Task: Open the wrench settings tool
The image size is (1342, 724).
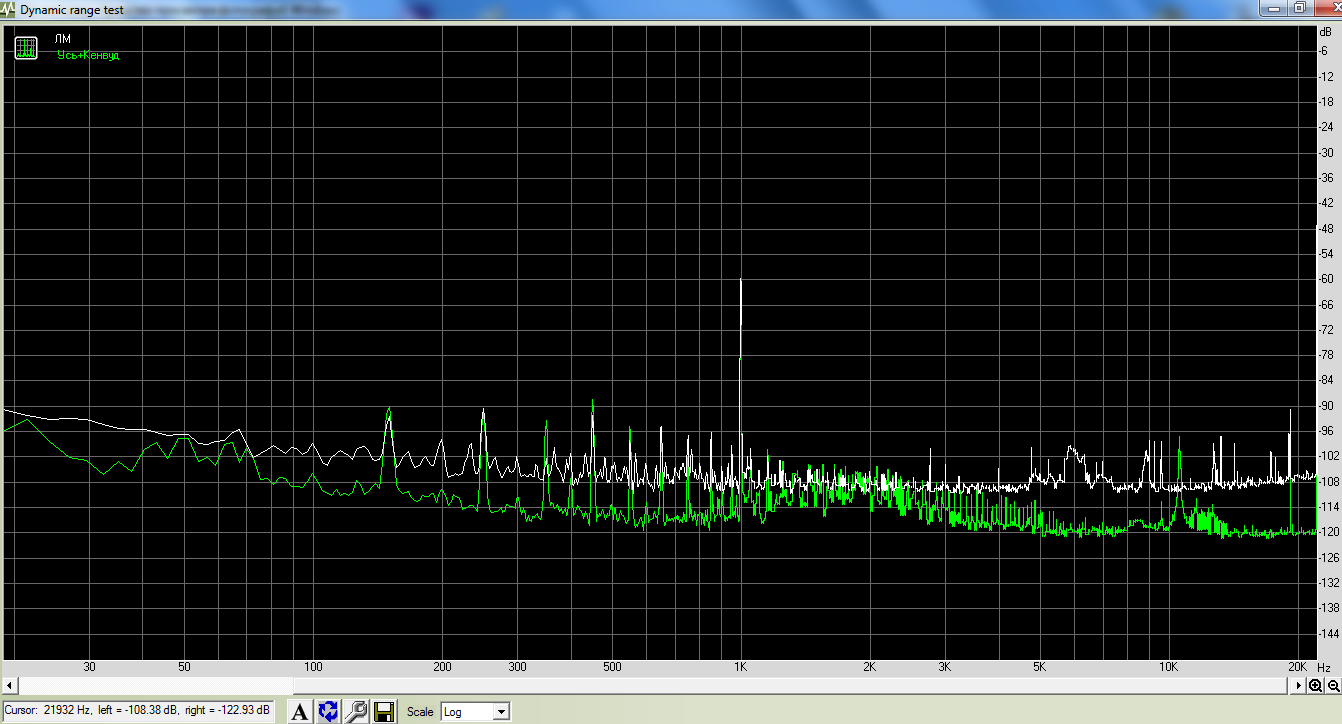Action: (355, 711)
